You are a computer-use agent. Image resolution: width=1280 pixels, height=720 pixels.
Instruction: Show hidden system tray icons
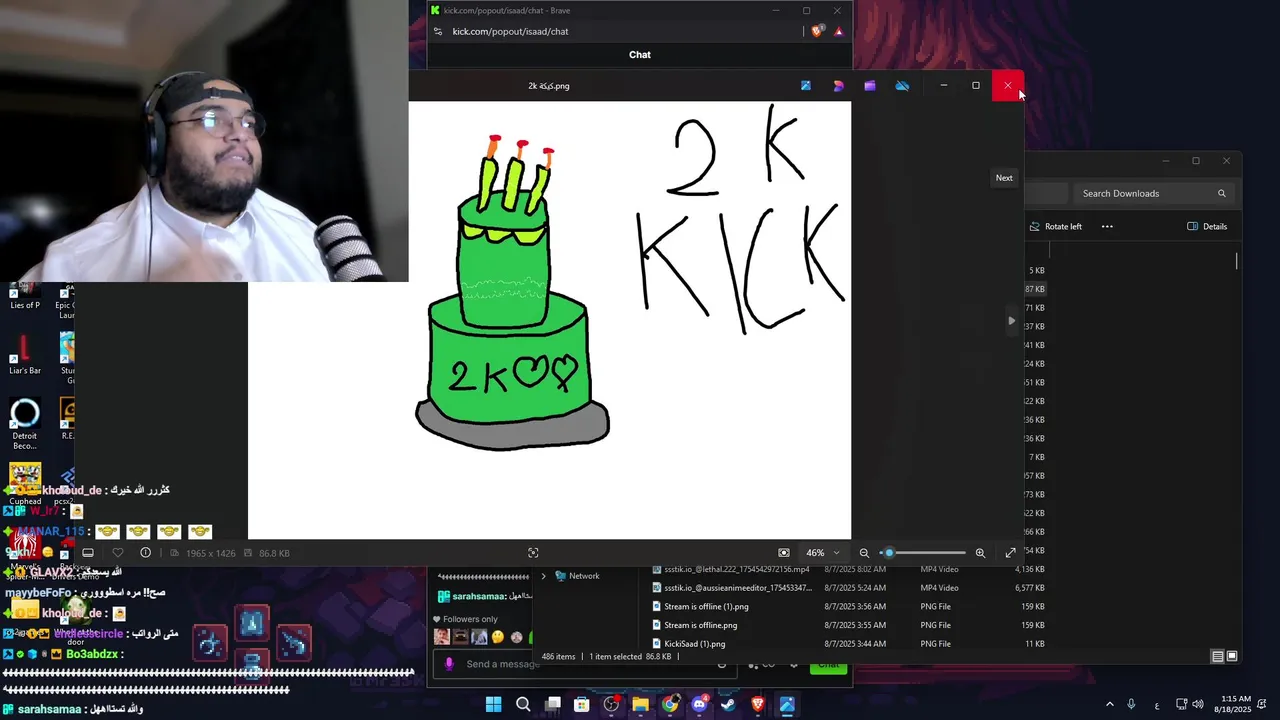tap(1109, 704)
